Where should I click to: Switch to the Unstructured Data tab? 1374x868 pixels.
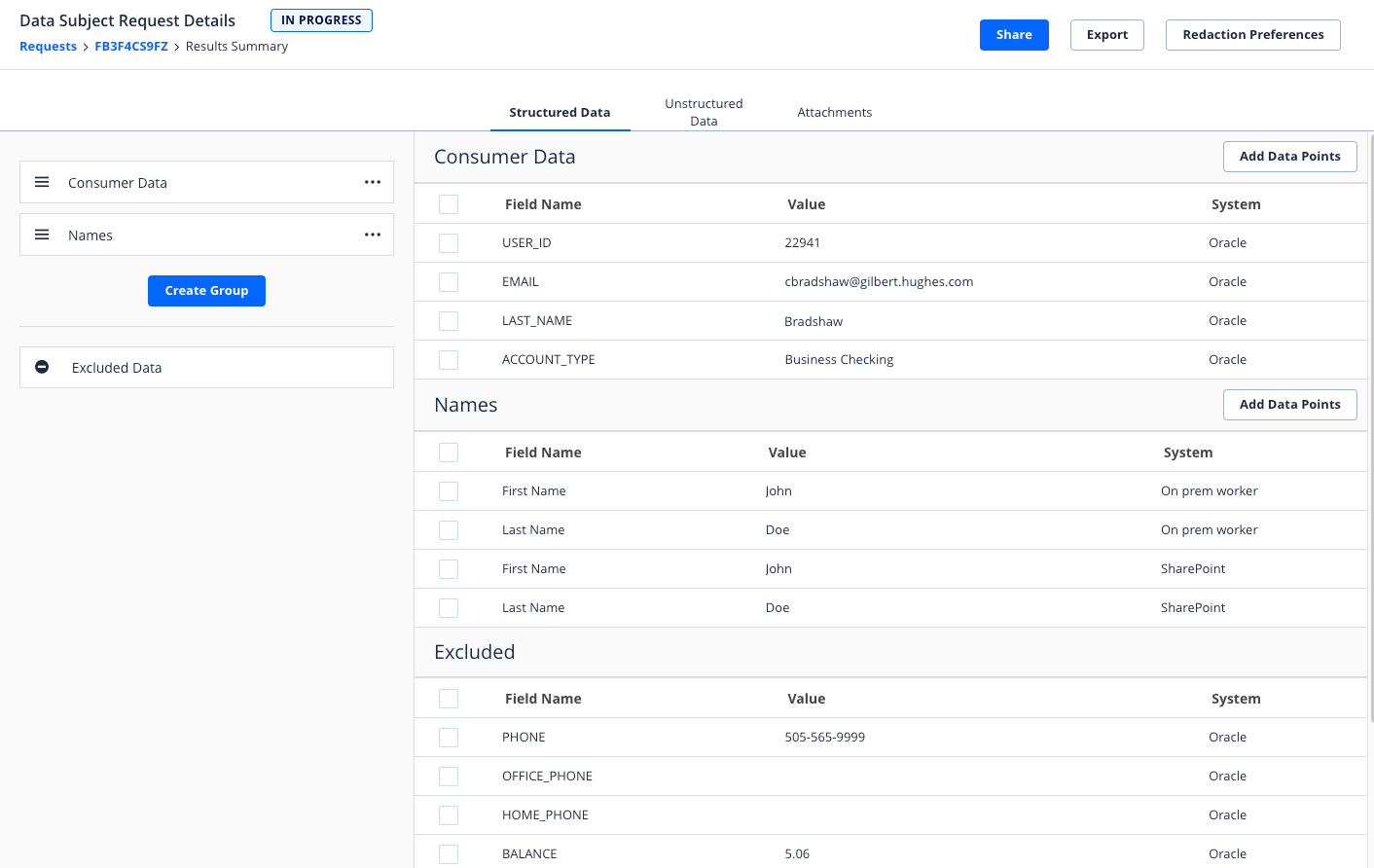(704, 112)
